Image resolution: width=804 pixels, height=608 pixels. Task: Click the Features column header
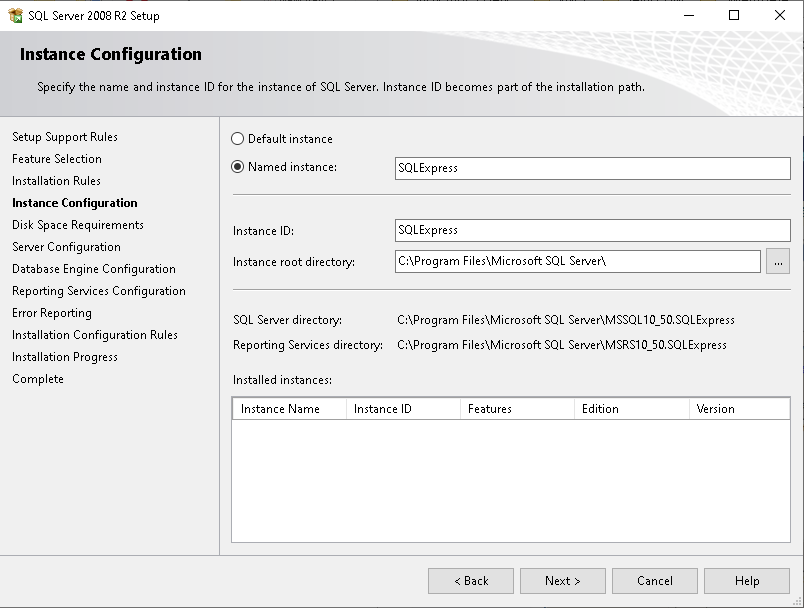517,409
